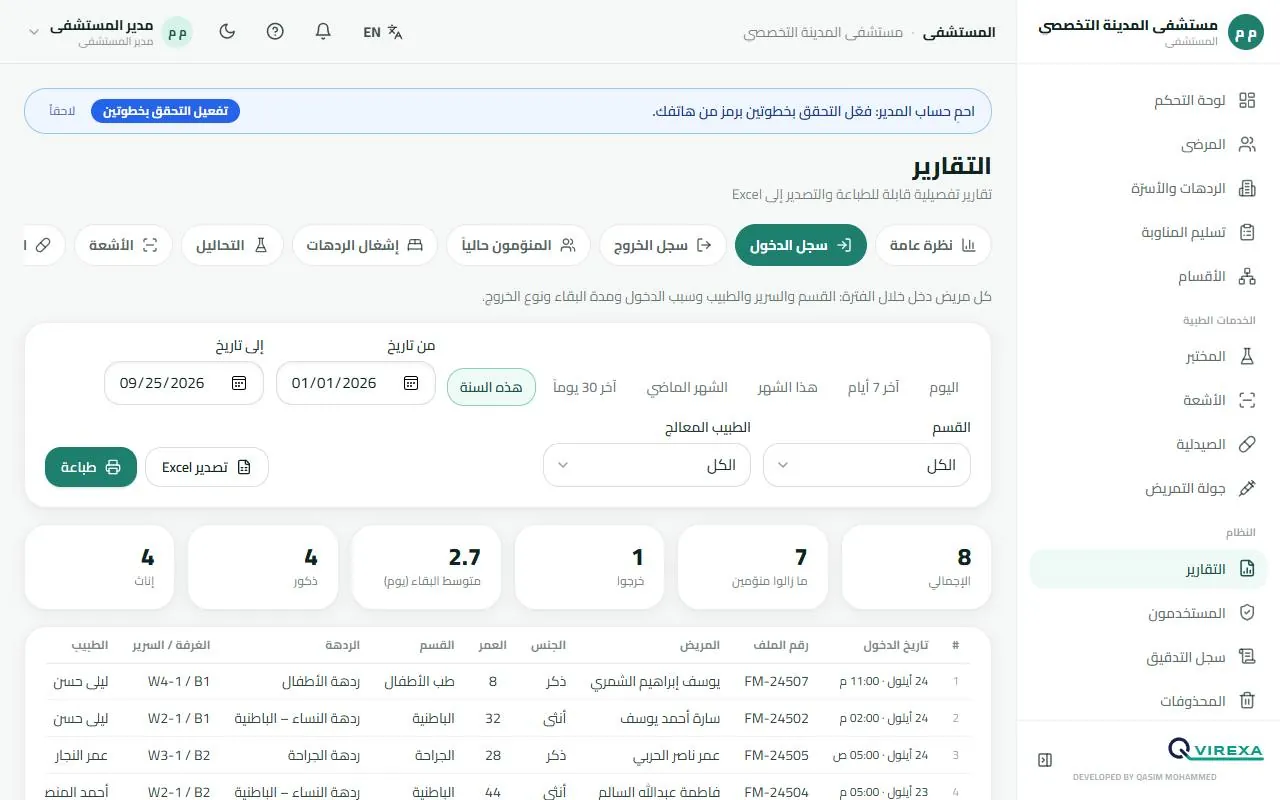1280x800 pixels.
Task: Click the المحذوفات trash icon
Action: tap(1247, 701)
